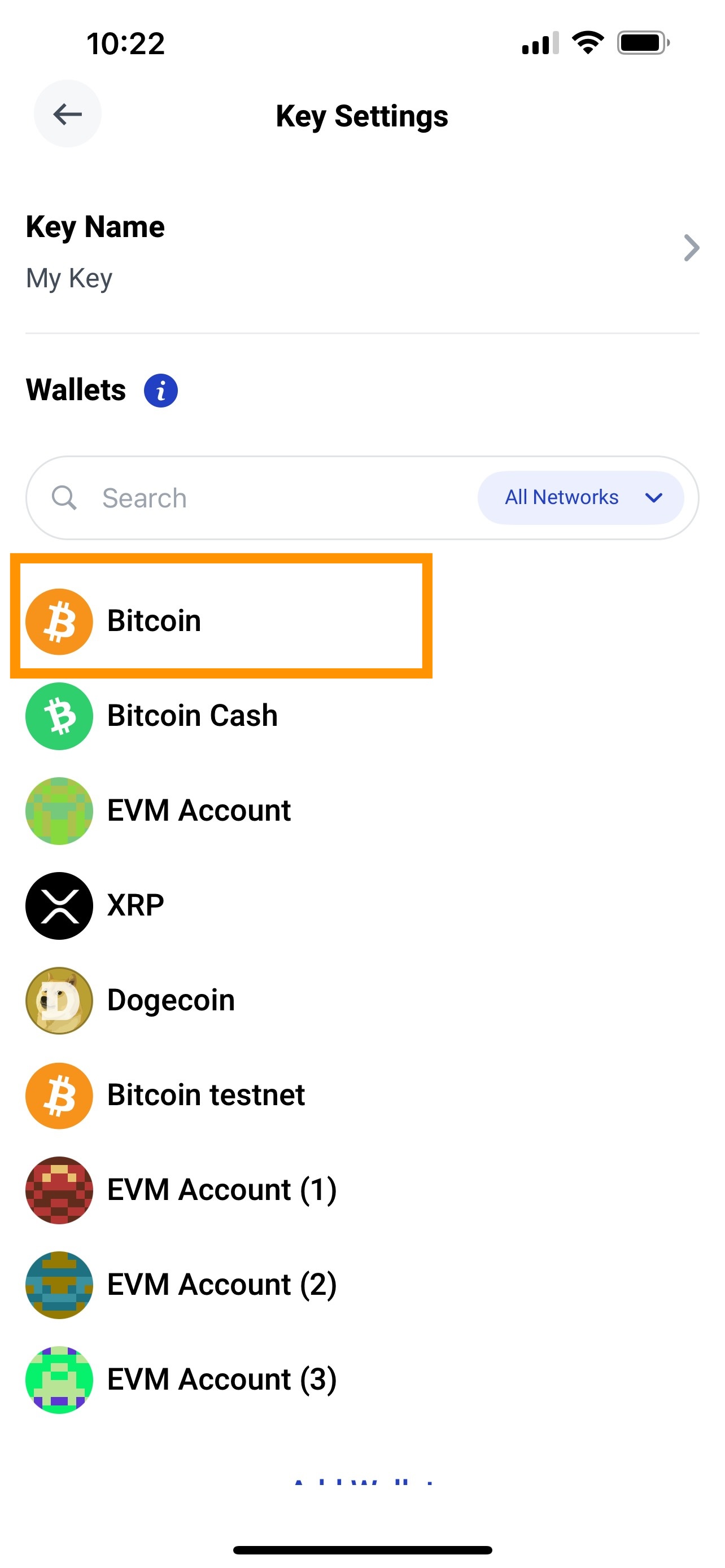Screen dimensions: 725x1568
Task: Tap the search magnifier icon
Action: (x=64, y=497)
